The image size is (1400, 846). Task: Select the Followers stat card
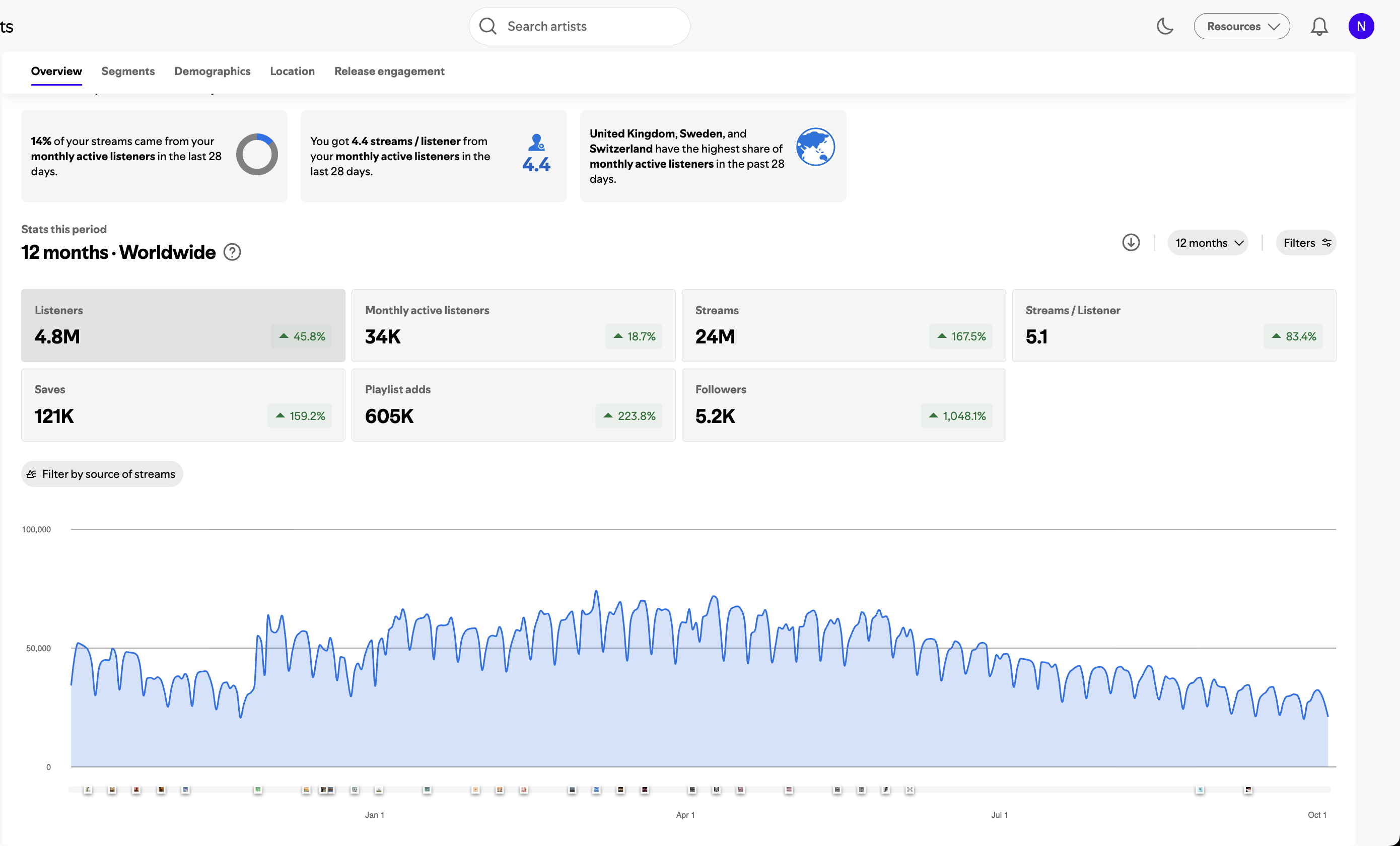tap(843, 405)
